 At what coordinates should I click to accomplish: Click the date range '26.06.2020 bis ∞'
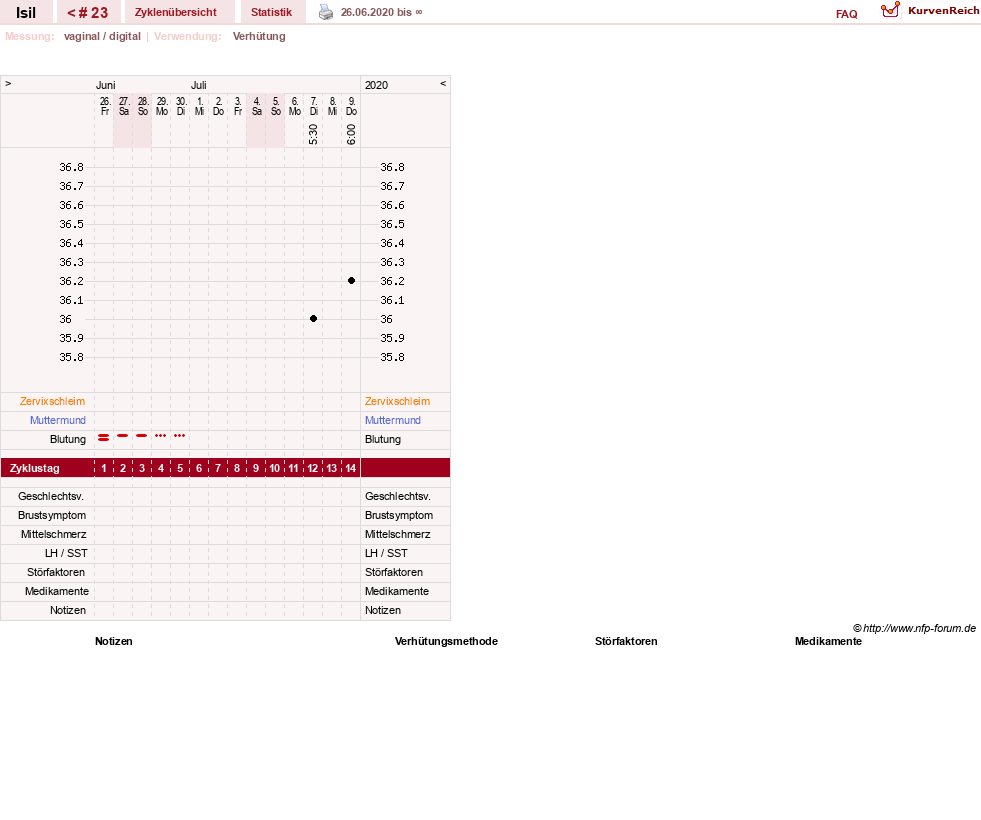click(382, 13)
